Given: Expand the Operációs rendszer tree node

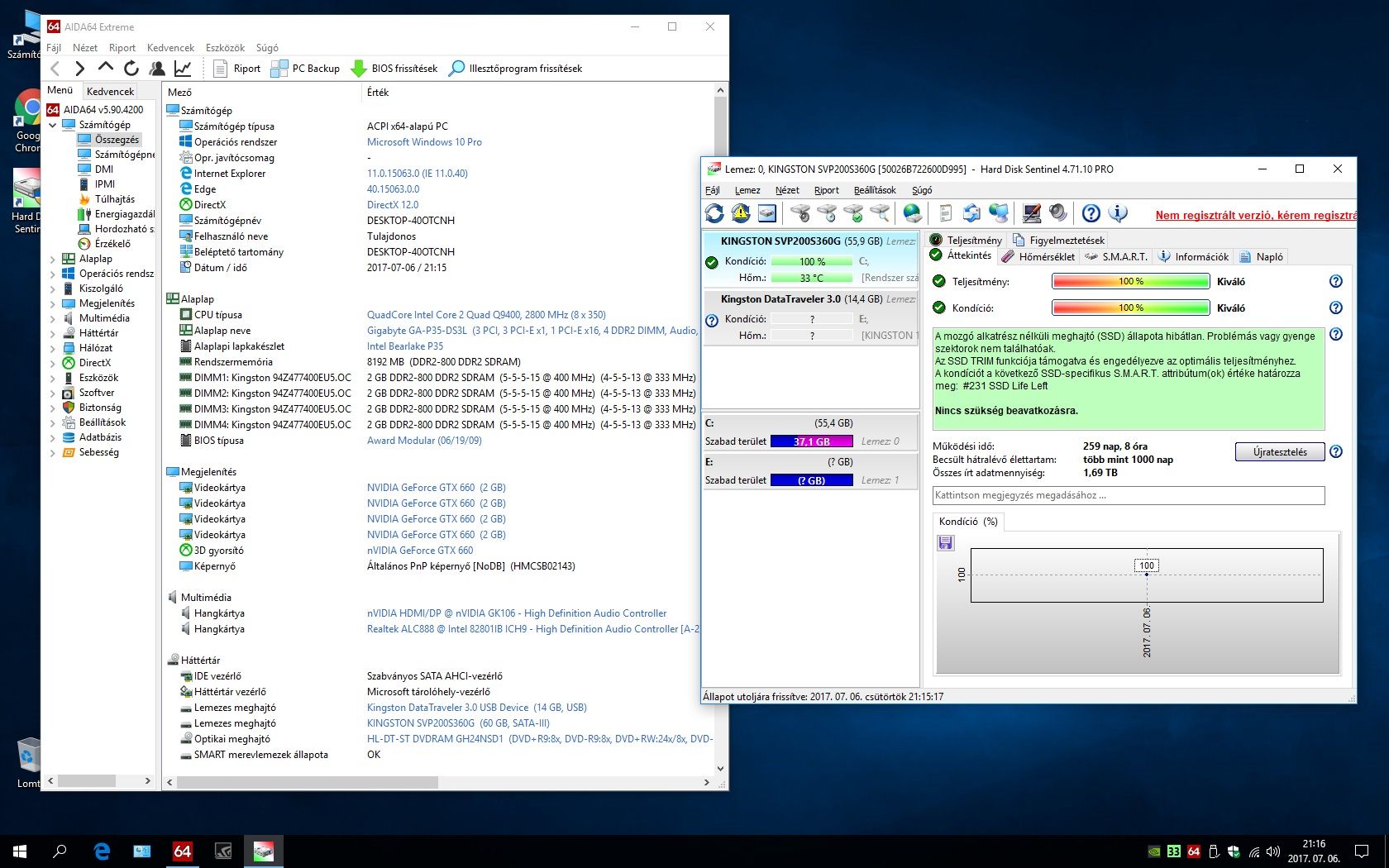Looking at the screenshot, I should click(x=53, y=274).
